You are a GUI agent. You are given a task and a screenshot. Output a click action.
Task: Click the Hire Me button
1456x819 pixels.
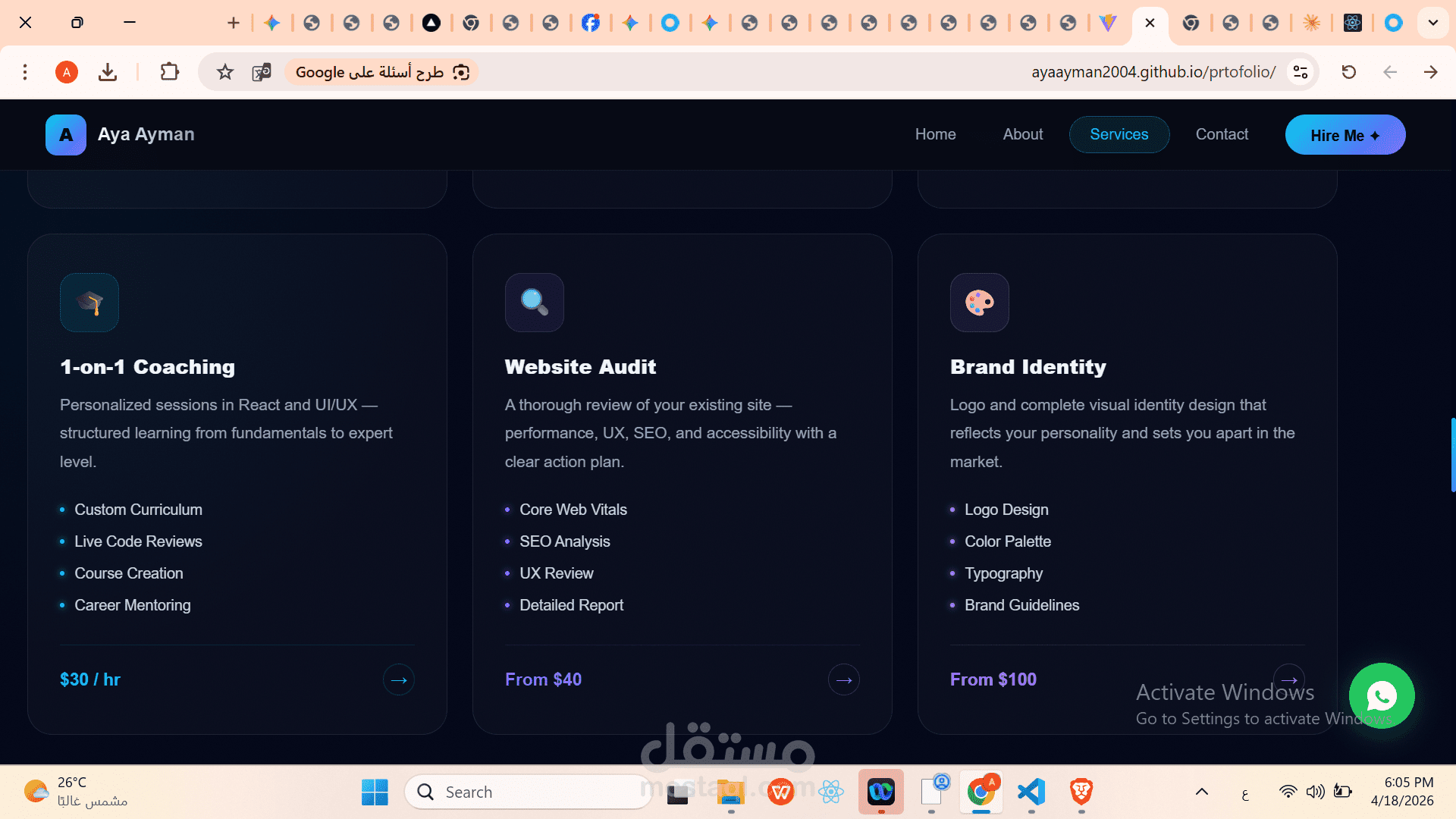coord(1345,135)
